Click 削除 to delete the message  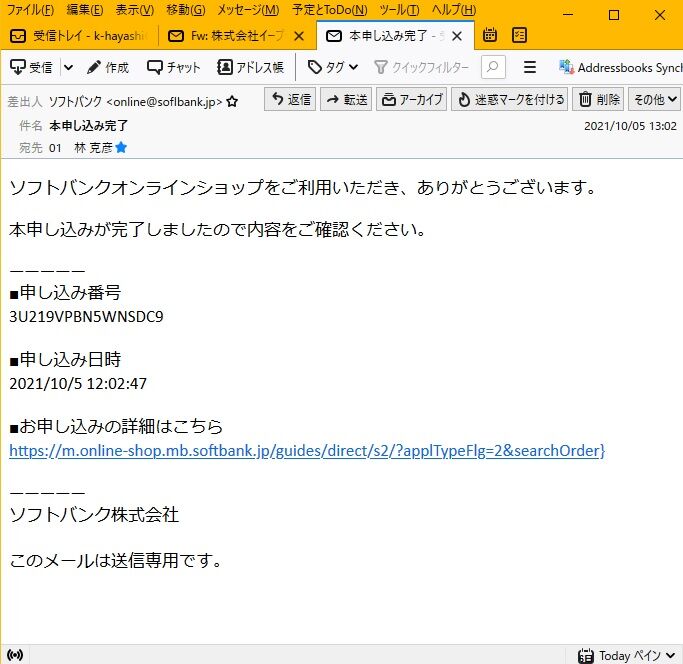(598, 99)
